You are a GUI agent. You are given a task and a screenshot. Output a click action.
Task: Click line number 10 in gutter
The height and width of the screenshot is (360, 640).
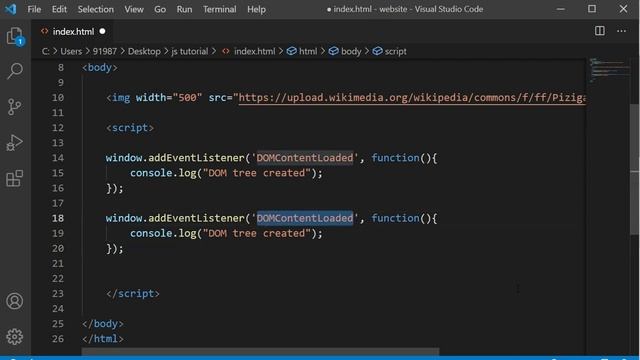click(x=58, y=98)
